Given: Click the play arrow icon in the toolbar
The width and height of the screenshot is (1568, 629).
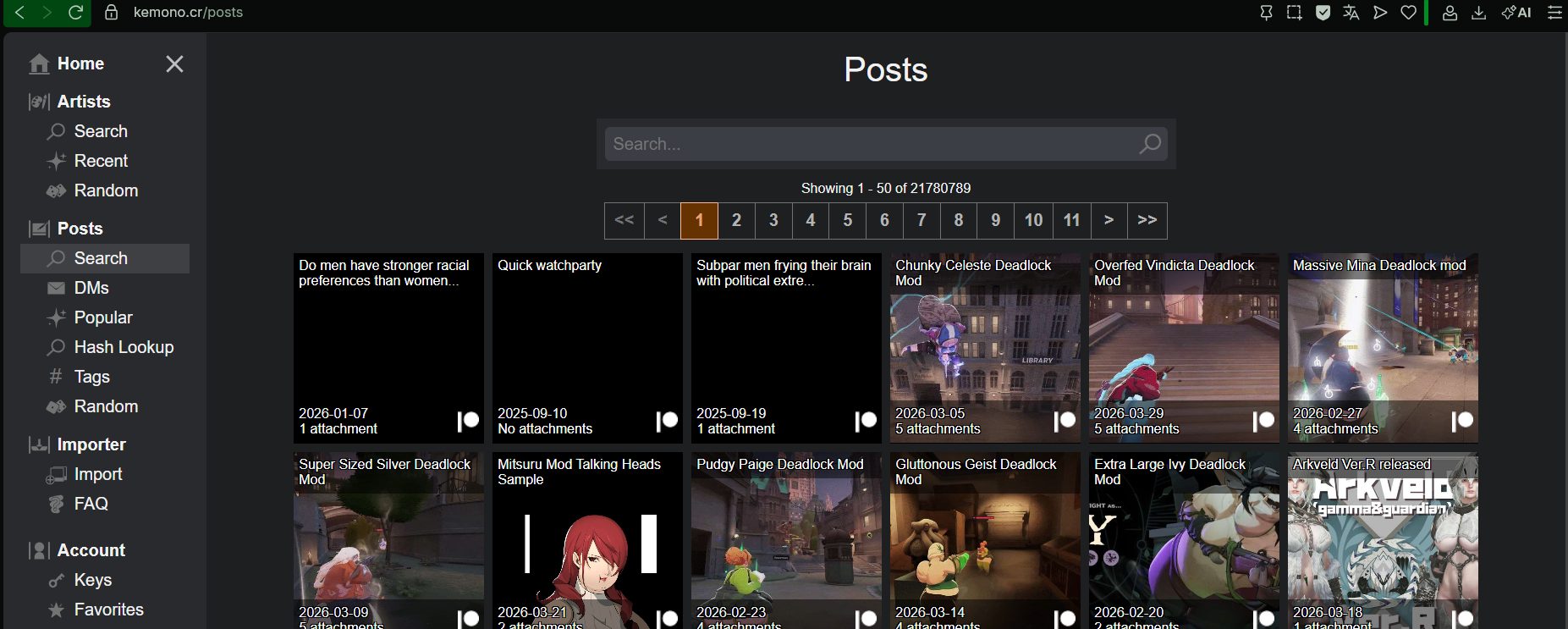Looking at the screenshot, I should [x=1380, y=13].
